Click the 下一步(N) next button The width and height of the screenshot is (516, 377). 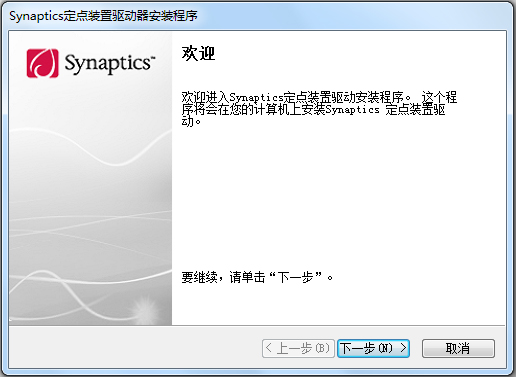point(373,349)
